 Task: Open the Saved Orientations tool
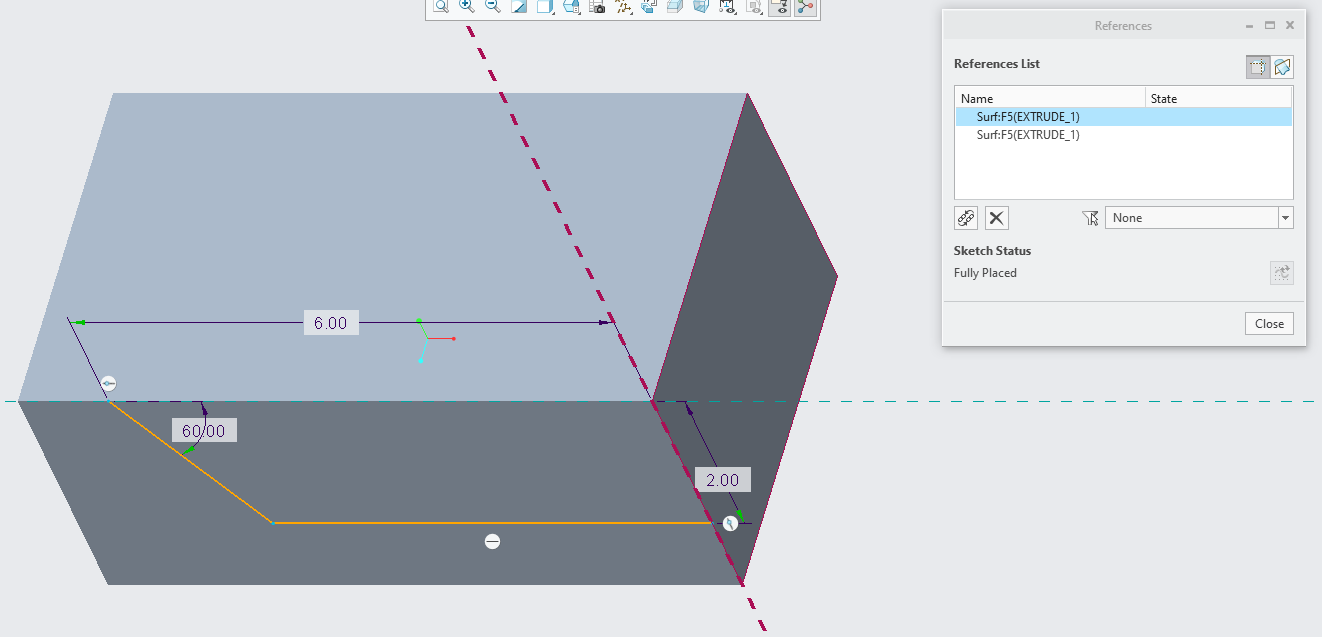[x=571, y=6]
